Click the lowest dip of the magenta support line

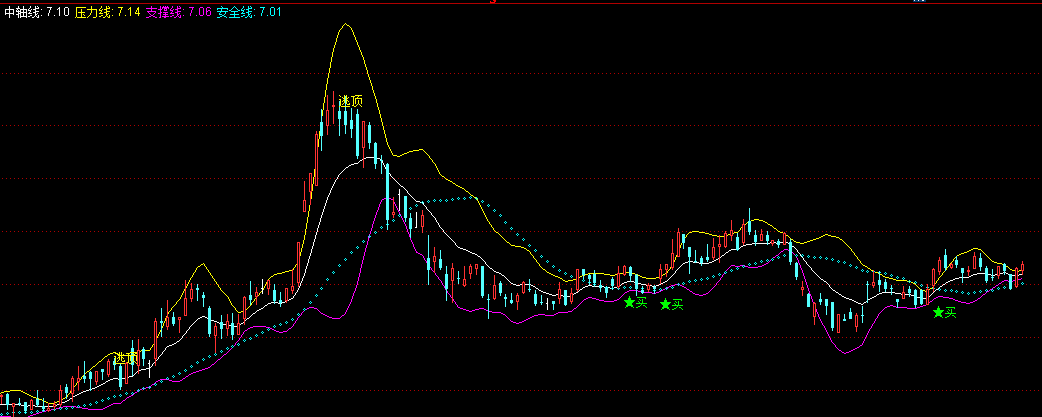843,352
